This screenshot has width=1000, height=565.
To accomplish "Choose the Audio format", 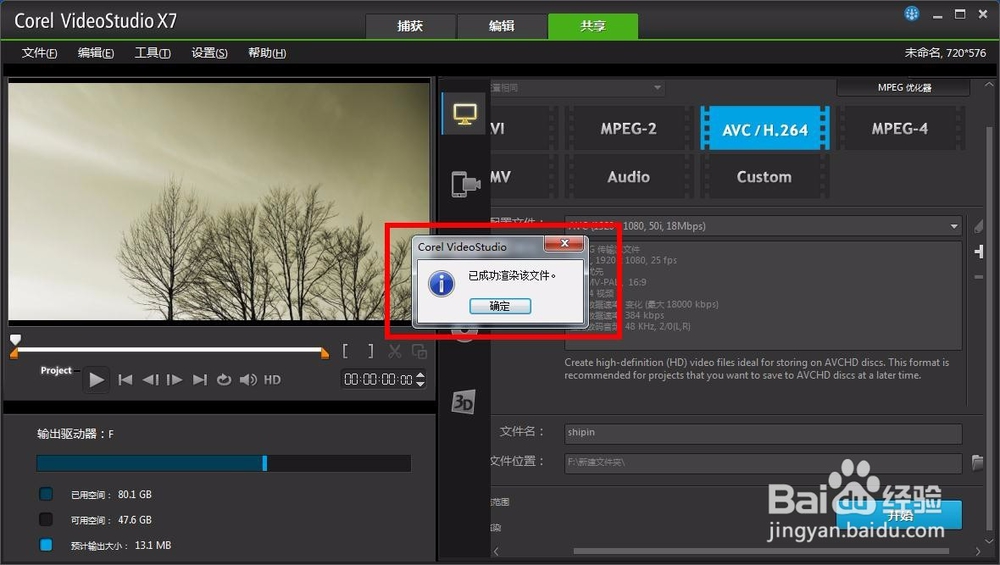I will click(628, 177).
